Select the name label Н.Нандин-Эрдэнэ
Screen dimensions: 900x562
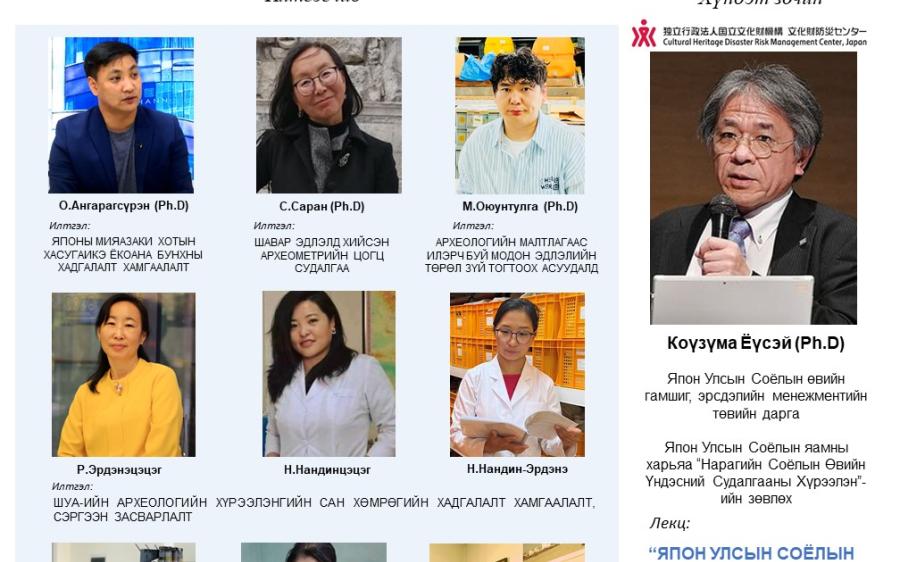click(x=517, y=469)
